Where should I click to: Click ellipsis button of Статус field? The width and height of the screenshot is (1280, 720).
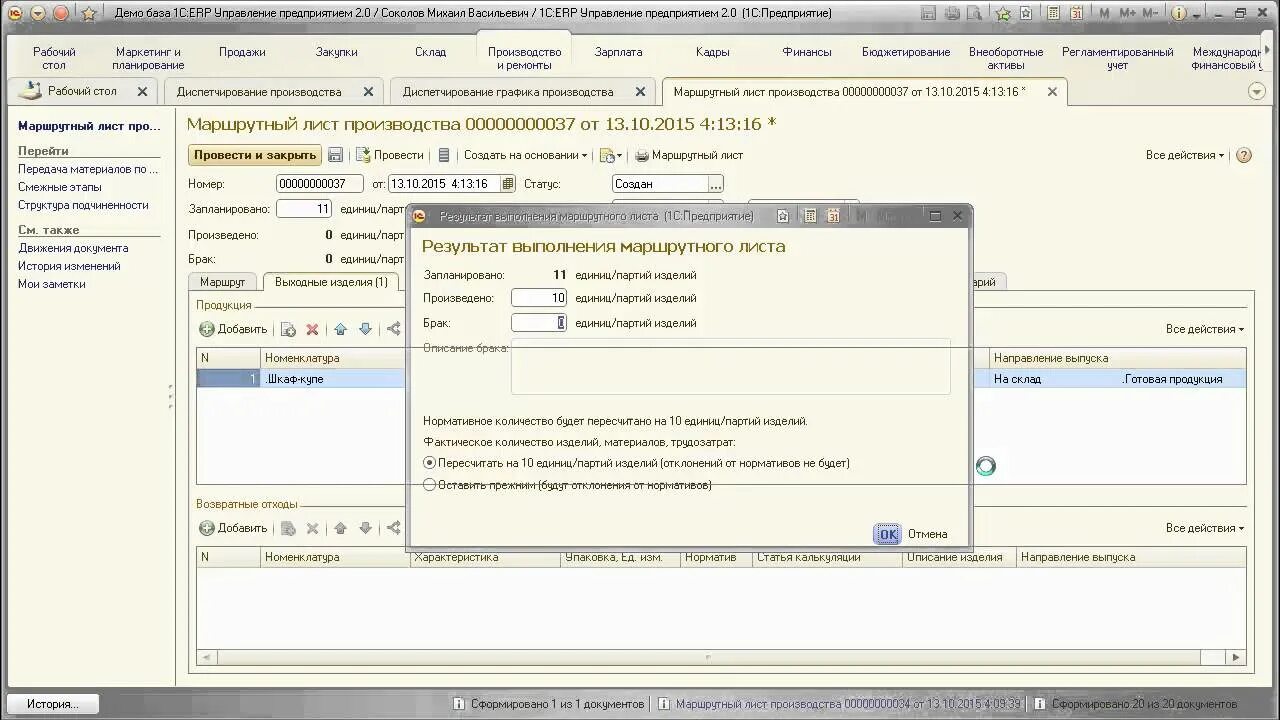pos(715,184)
